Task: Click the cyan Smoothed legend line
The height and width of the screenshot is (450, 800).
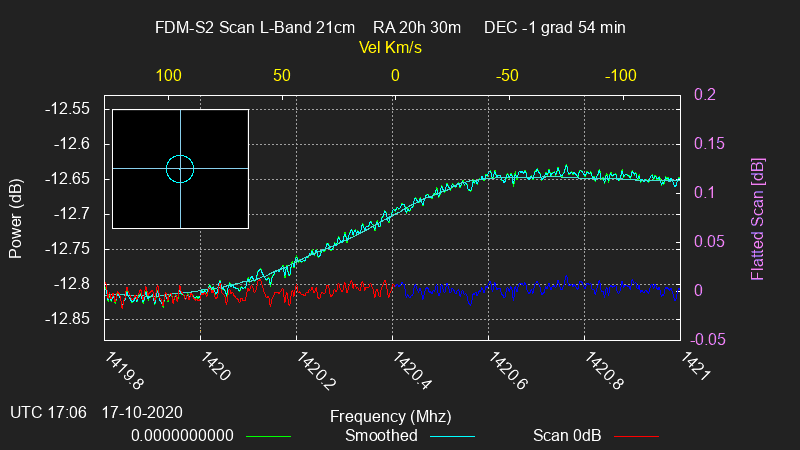Action: tap(453, 437)
